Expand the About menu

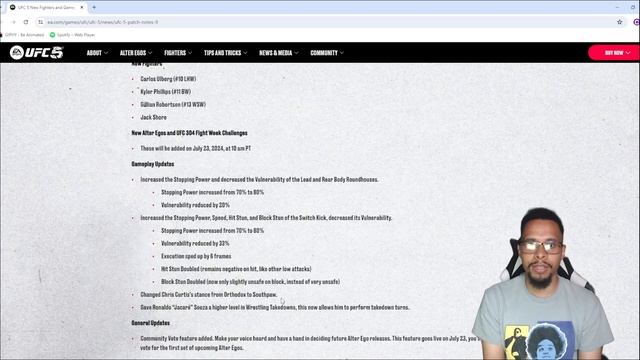(97, 53)
